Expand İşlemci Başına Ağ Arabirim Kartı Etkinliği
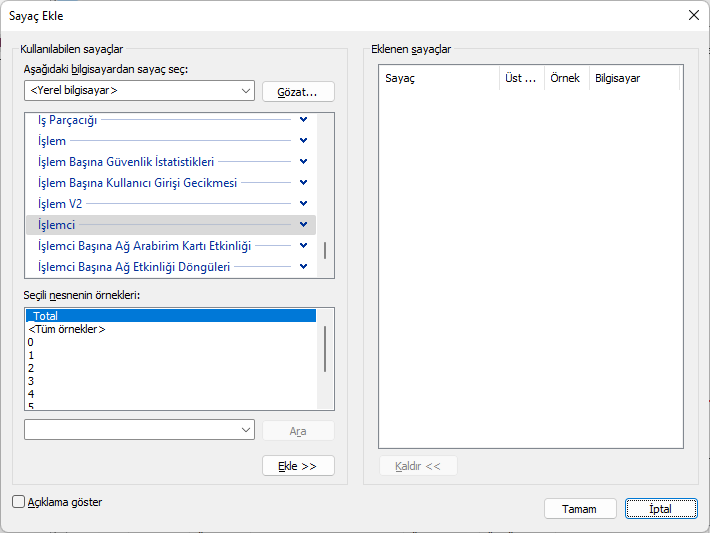 tap(303, 246)
